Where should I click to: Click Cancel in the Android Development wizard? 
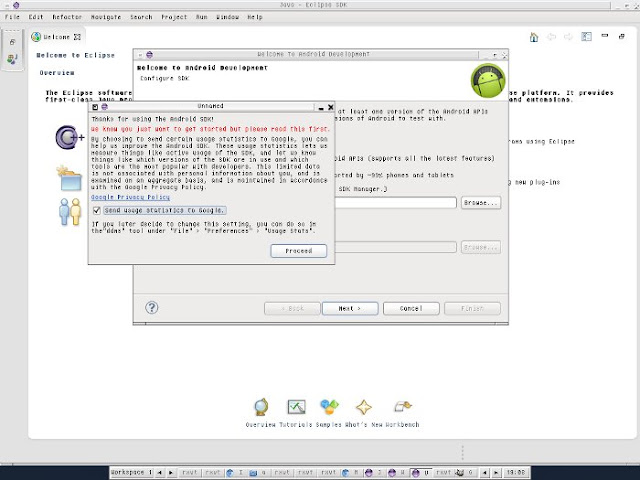(411, 308)
